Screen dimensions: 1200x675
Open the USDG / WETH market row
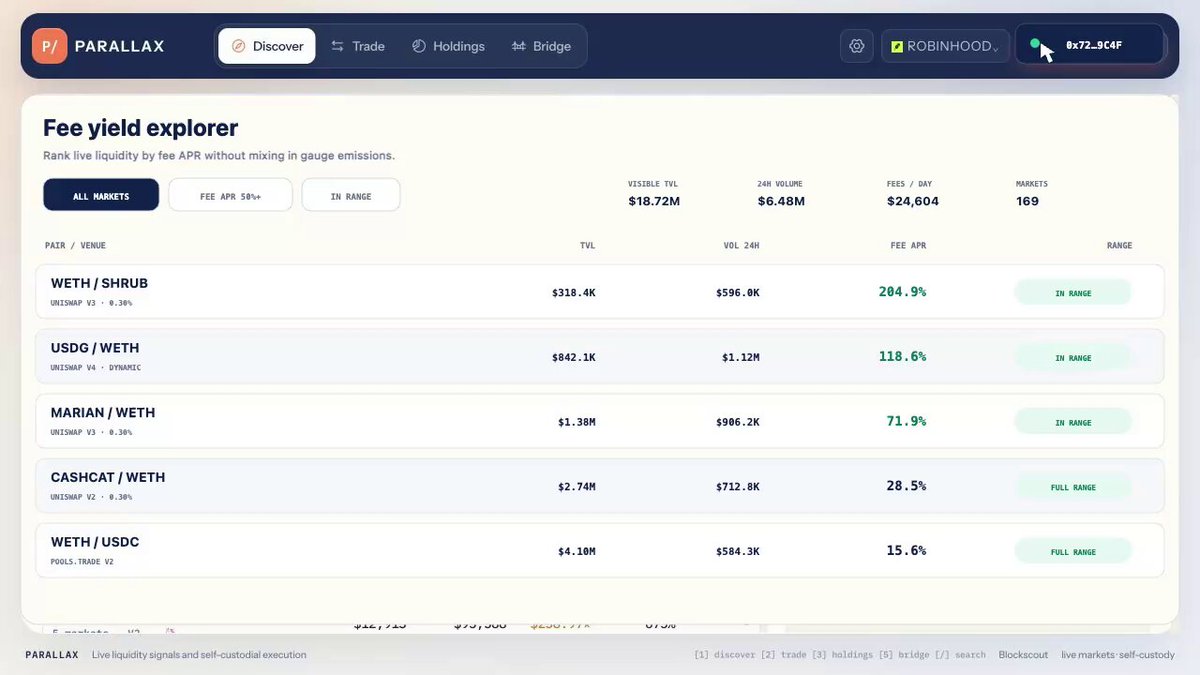tap(600, 356)
